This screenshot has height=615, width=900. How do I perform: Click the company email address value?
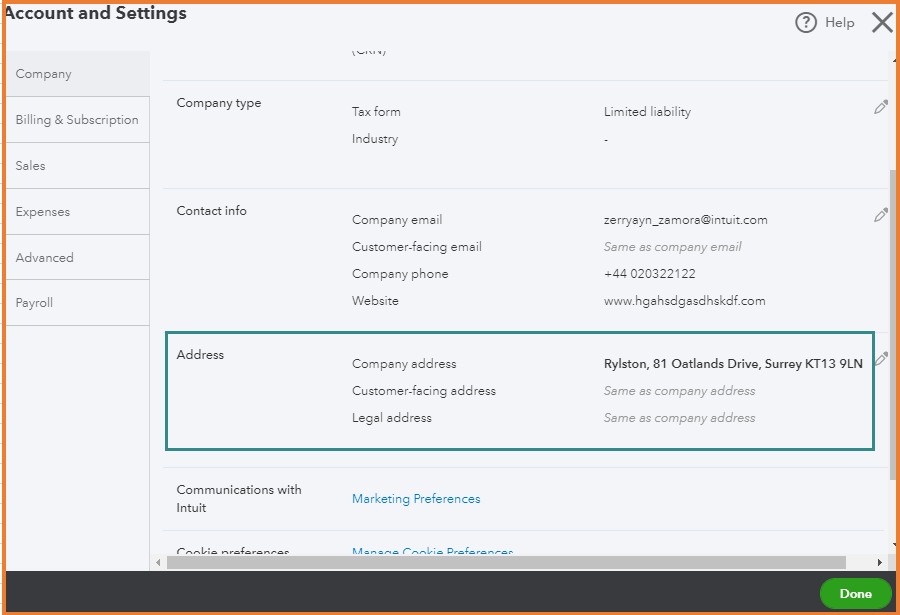pyautogui.click(x=686, y=220)
